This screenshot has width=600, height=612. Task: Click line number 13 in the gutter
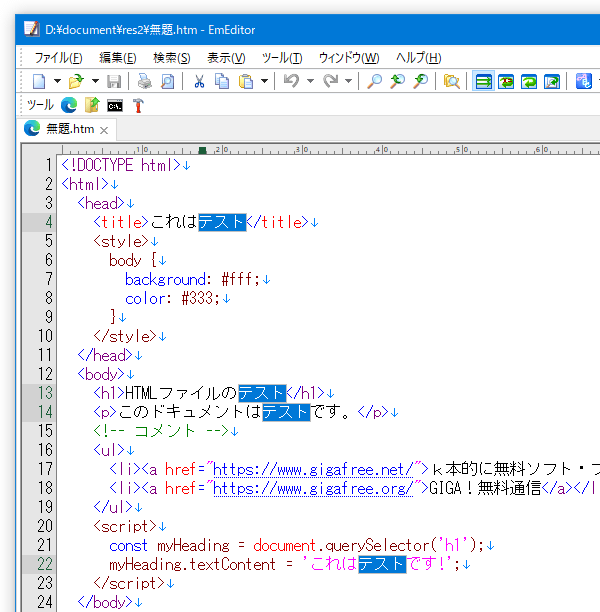(x=45, y=393)
